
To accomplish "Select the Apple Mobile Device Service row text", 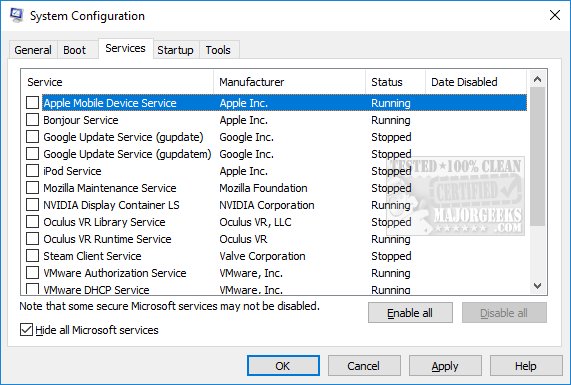I will click(110, 103).
